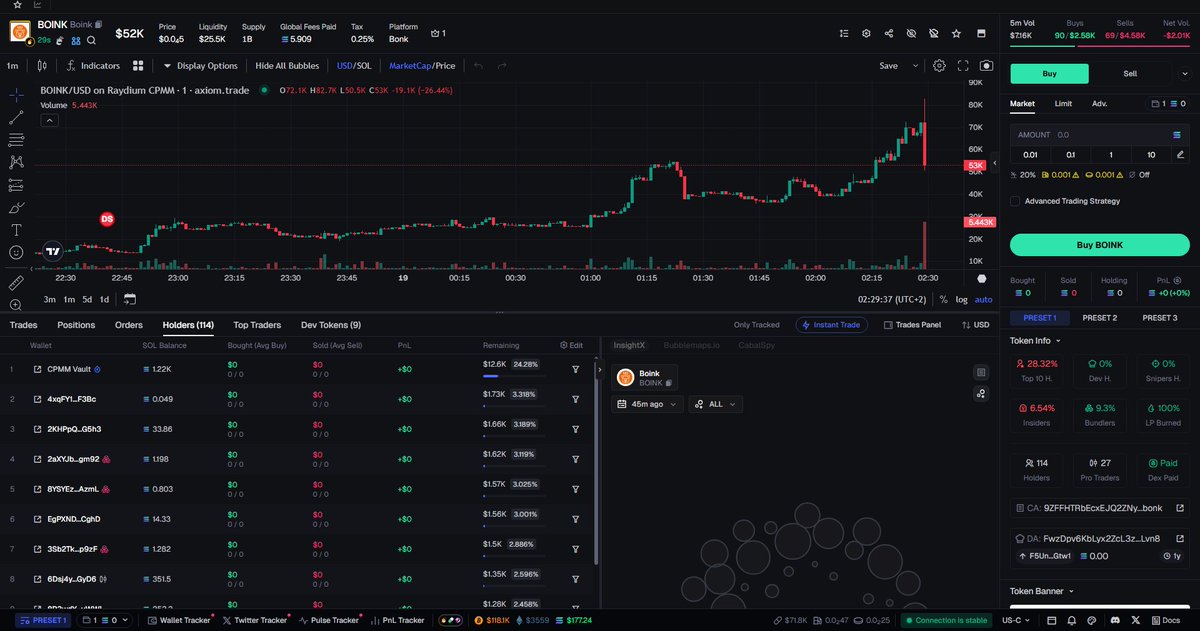Switch chart between MarketCap and Price
Image resolution: width=1200 pixels, height=631 pixels.
422,66
